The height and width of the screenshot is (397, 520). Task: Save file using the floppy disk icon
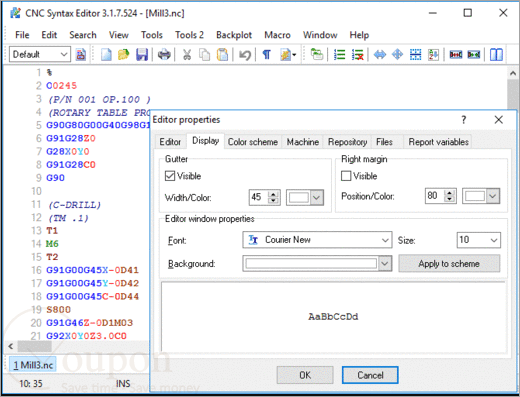(142, 54)
